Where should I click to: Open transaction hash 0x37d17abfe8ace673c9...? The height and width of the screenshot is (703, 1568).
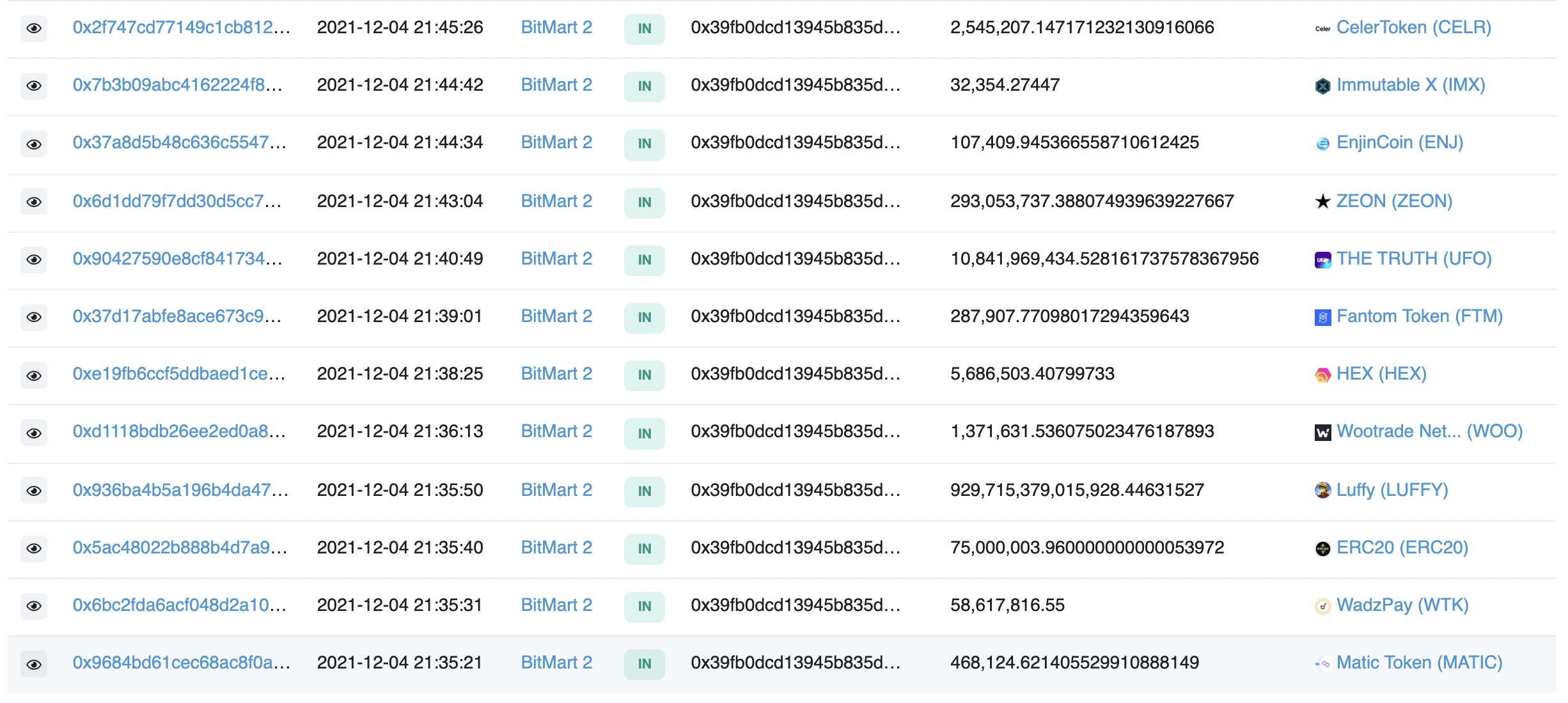point(177,316)
